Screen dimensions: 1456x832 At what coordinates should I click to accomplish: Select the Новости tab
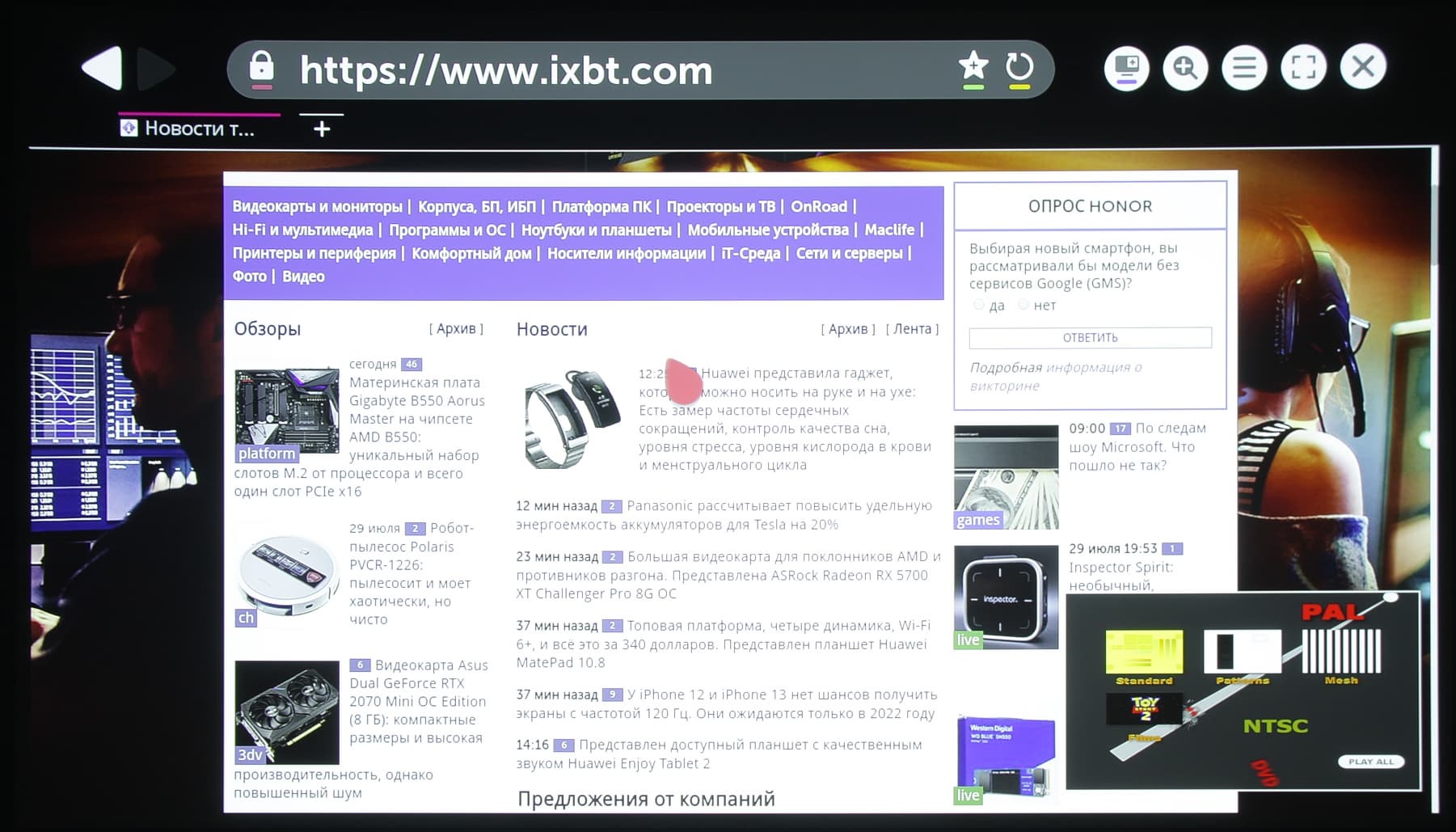coord(199,129)
